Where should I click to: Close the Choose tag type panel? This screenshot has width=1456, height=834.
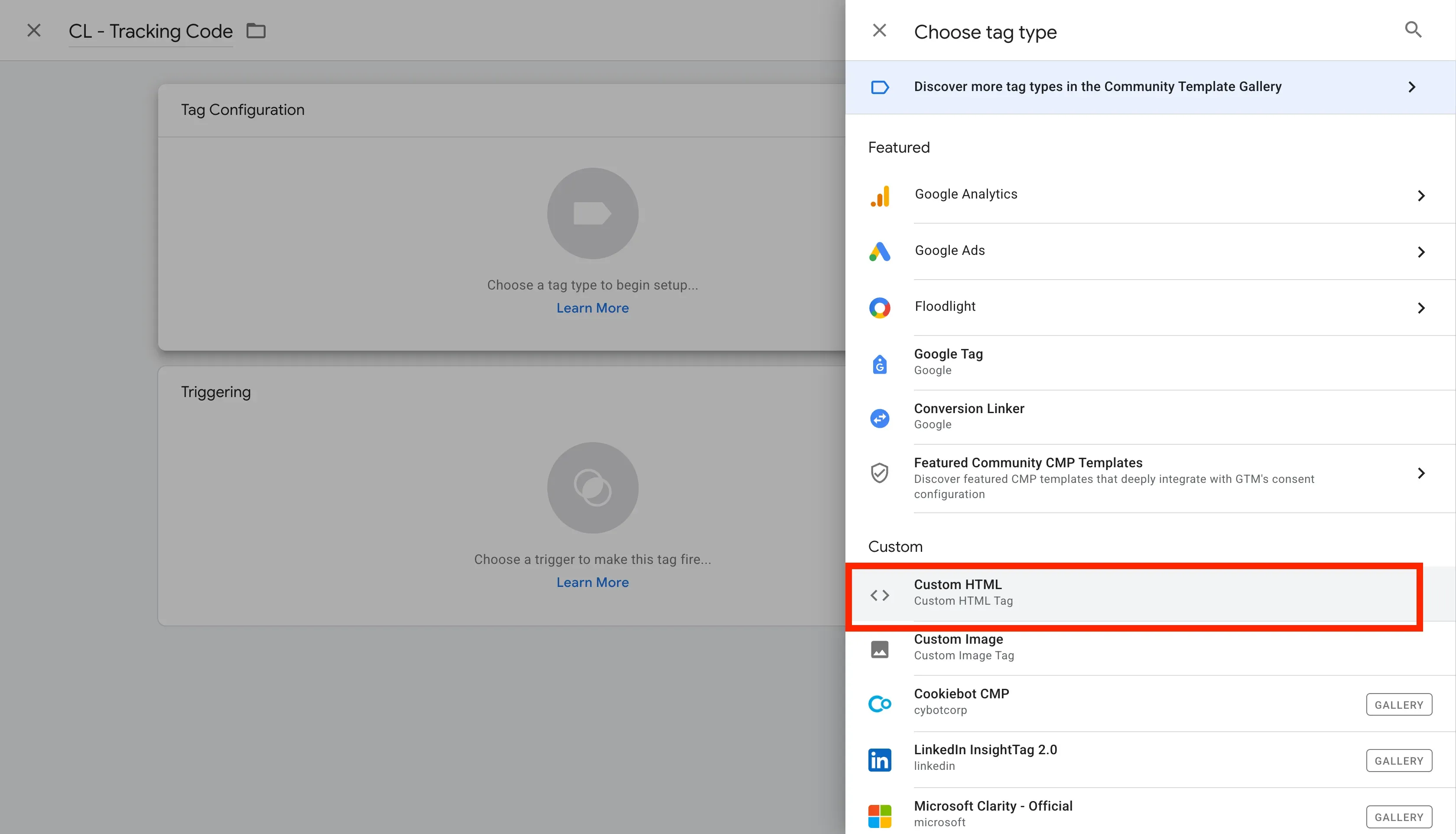tap(879, 30)
